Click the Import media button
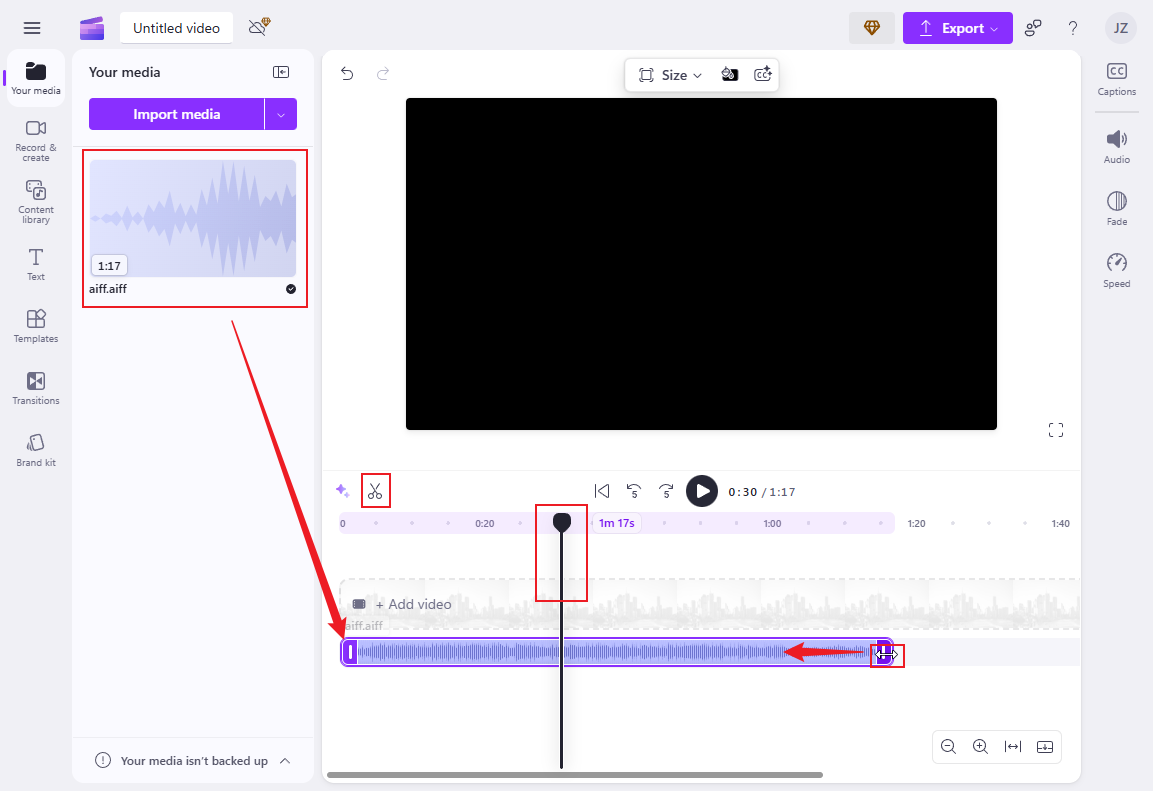 176,114
